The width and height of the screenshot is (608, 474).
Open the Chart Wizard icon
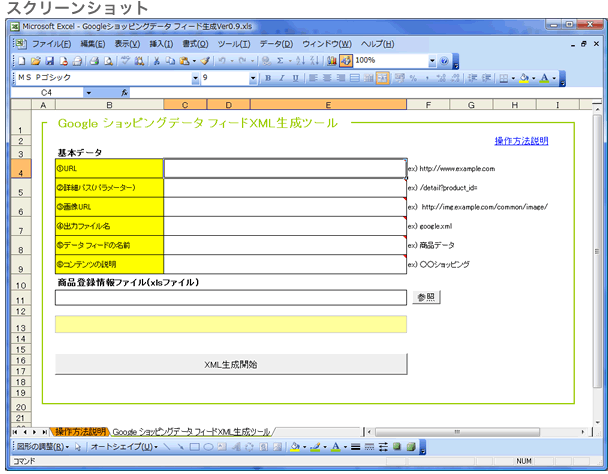pos(332,61)
